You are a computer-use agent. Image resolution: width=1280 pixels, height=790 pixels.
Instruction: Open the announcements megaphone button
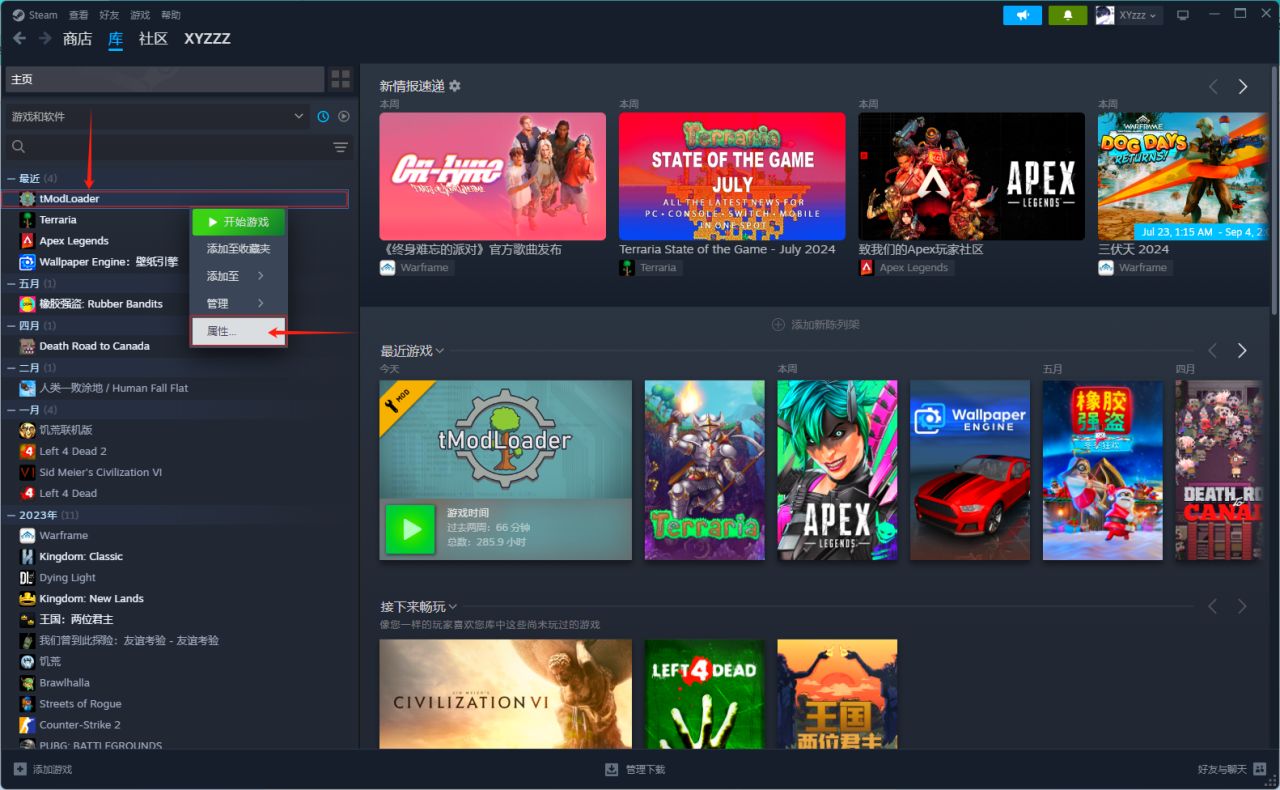[x=1022, y=15]
